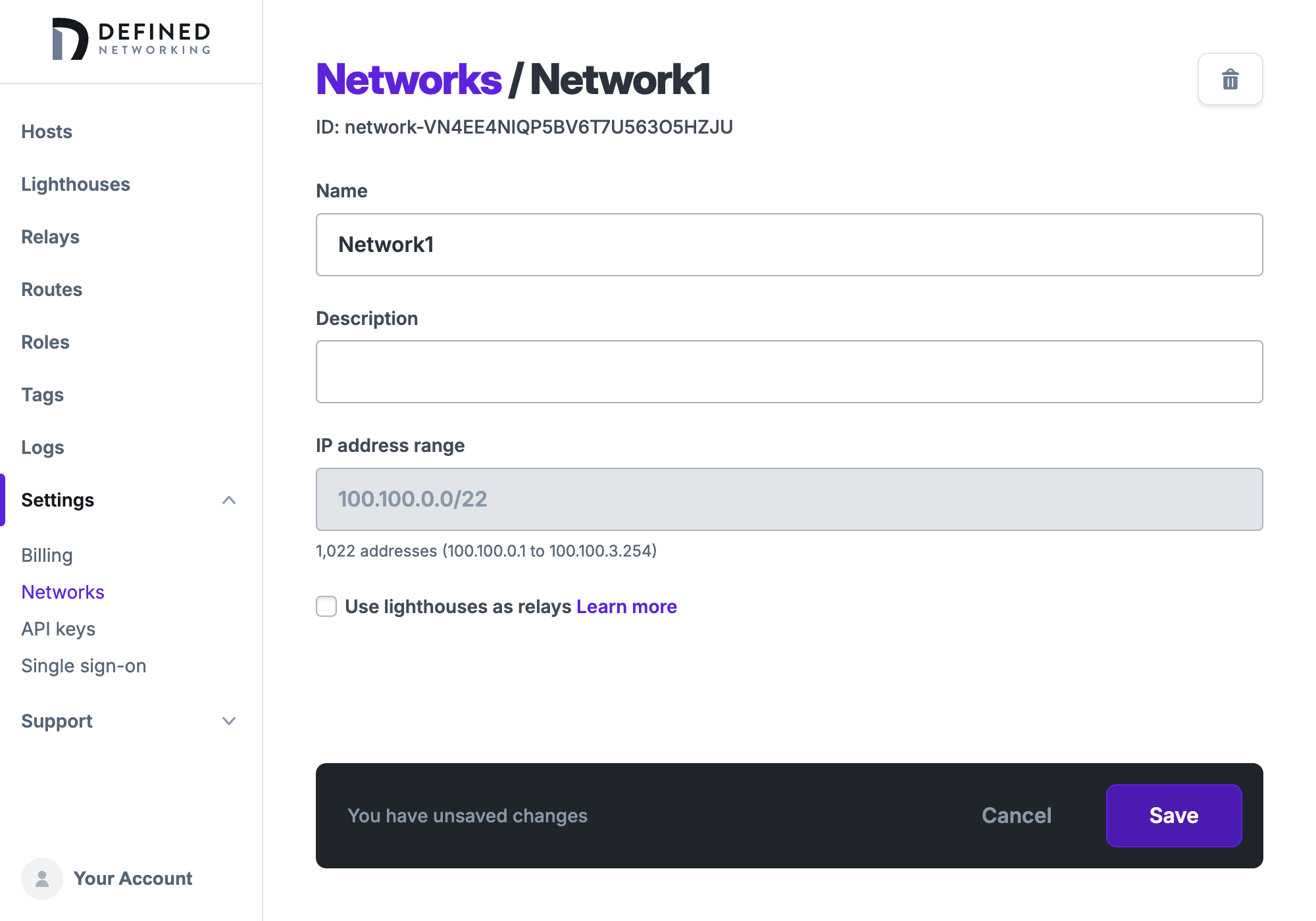Click the Your Account avatar icon
The height and width of the screenshot is (921, 1316).
click(41, 878)
